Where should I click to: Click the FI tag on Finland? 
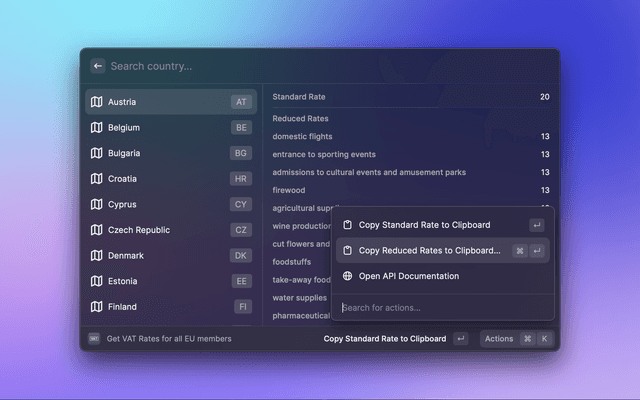pyautogui.click(x=243, y=307)
